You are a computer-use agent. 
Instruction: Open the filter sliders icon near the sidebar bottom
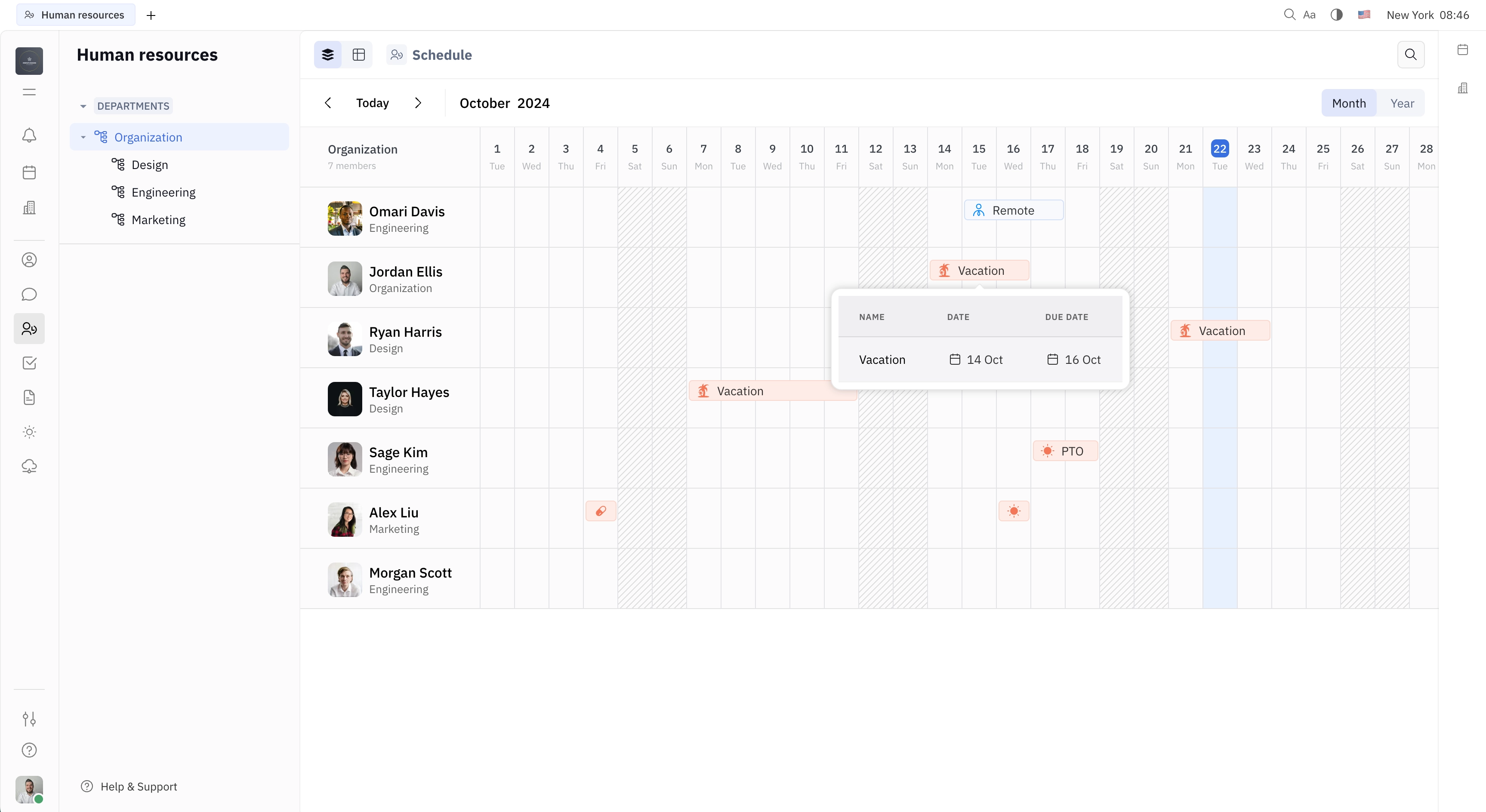click(29, 719)
